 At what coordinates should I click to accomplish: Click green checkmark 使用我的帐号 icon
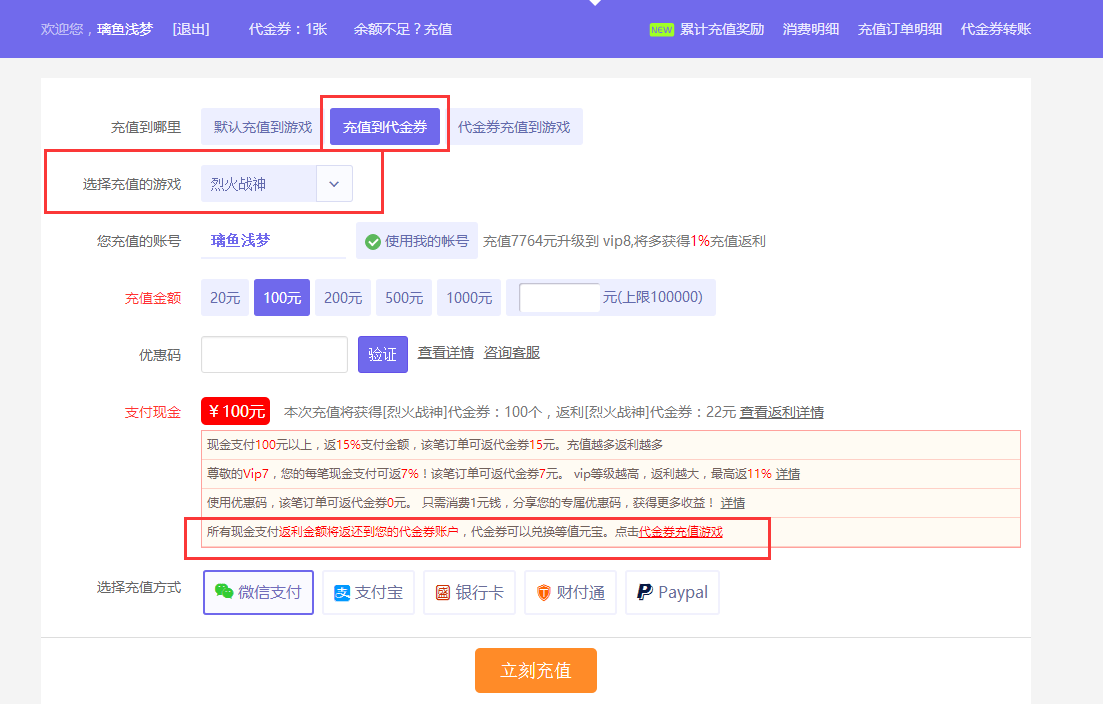pyautogui.click(x=373, y=241)
